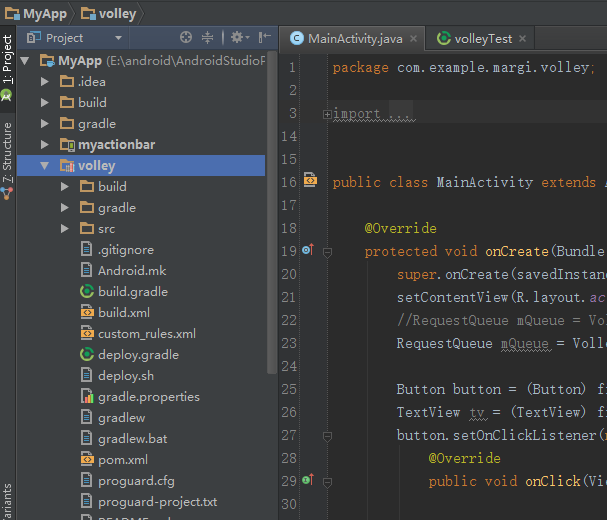The height and width of the screenshot is (520, 607).
Task: Click the Gradle icon on volleyTest tab
Action: (444, 38)
